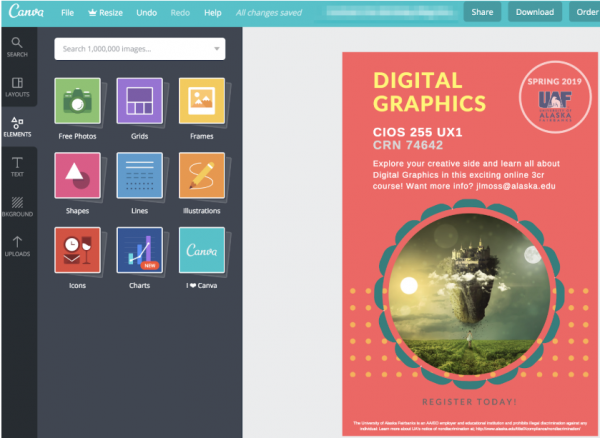Viewport: 600px width, 438px height.
Task: Open the Charts element category
Action: pos(139,250)
